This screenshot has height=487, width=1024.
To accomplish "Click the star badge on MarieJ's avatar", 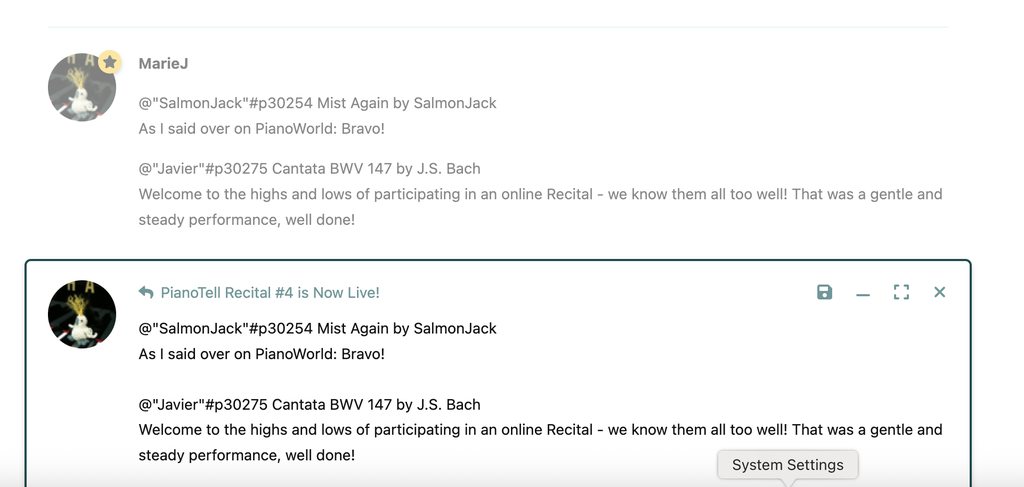I will tap(110, 63).
